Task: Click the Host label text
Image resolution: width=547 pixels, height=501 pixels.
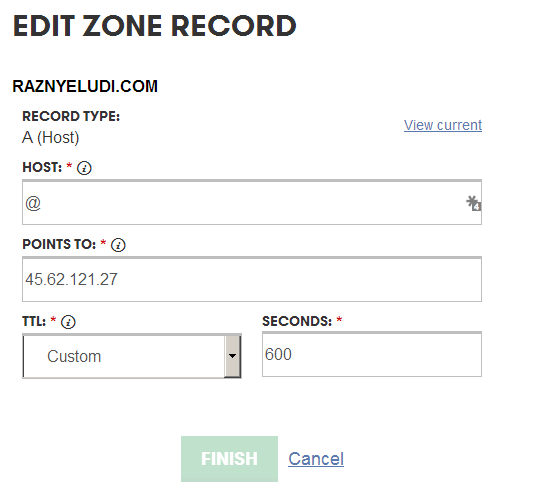Action: (x=42, y=167)
